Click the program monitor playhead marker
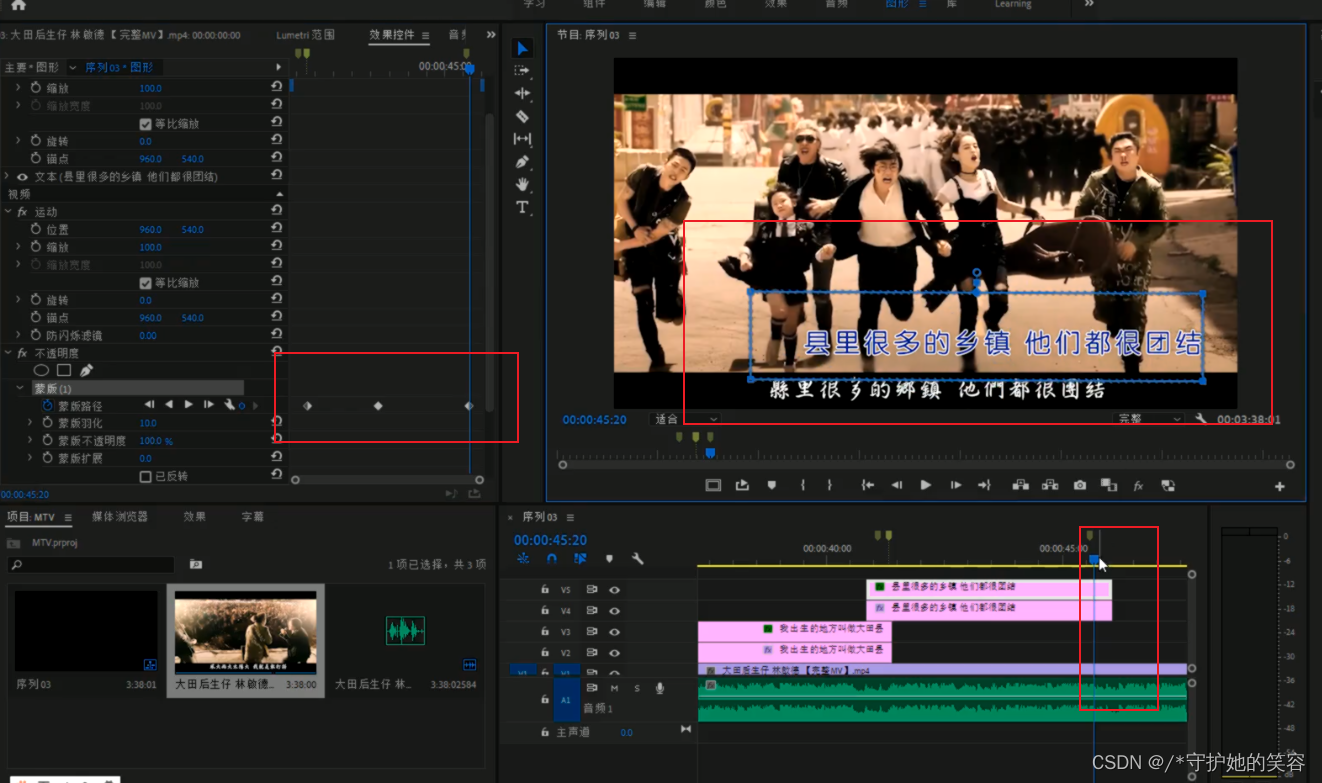Screen dimensions: 1322x783 pos(710,453)
